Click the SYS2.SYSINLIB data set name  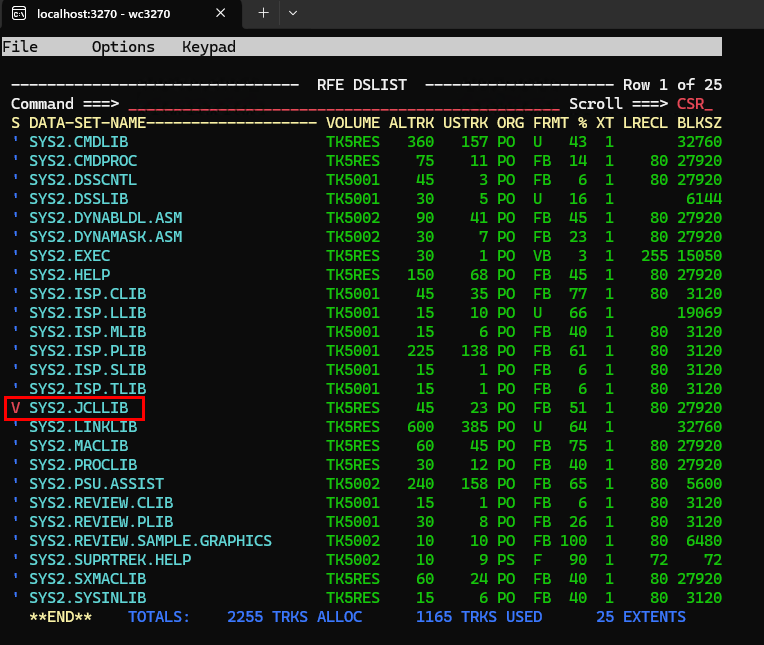click(88, 598)
